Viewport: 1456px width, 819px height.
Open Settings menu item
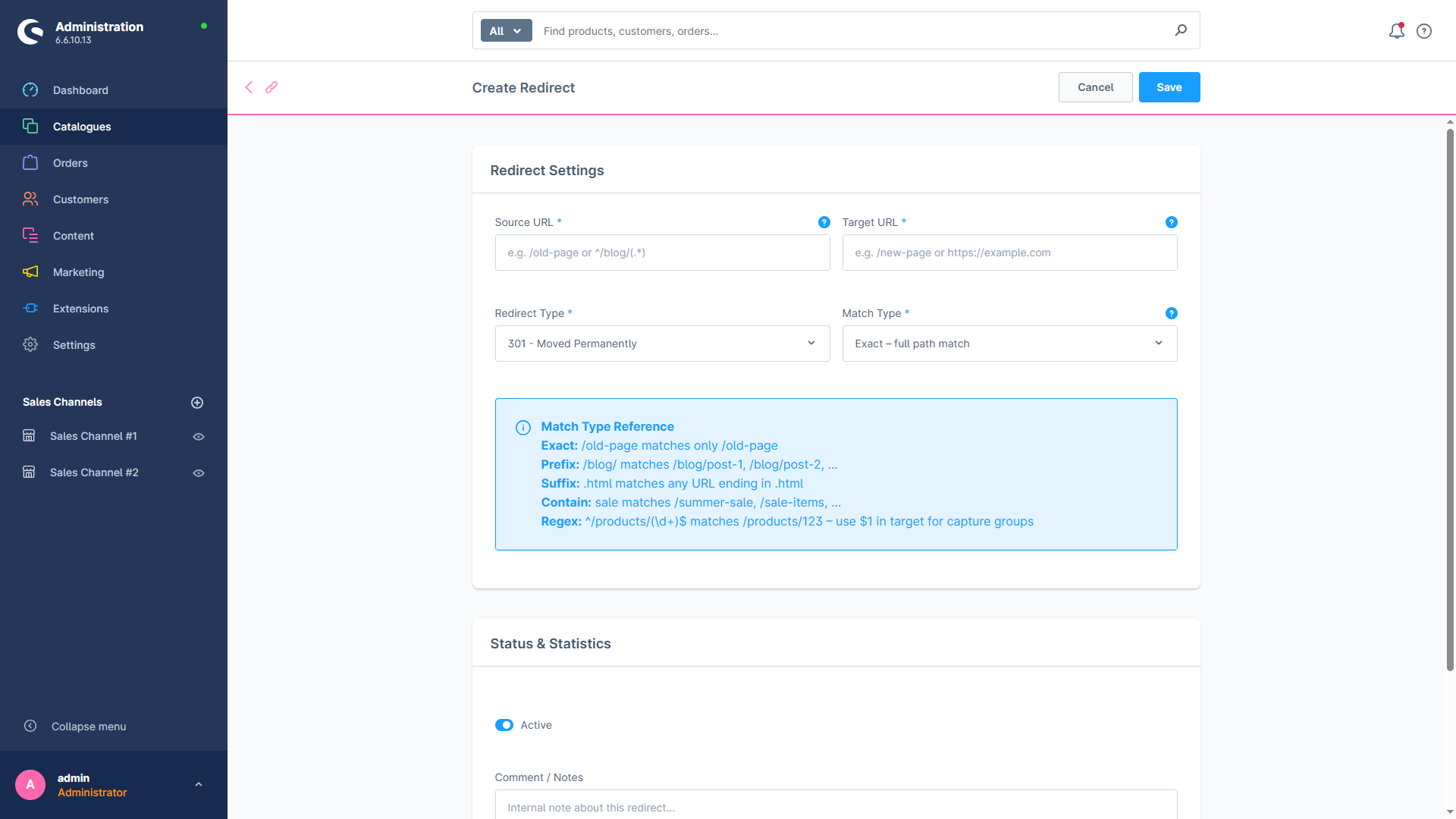coord(114,345)
